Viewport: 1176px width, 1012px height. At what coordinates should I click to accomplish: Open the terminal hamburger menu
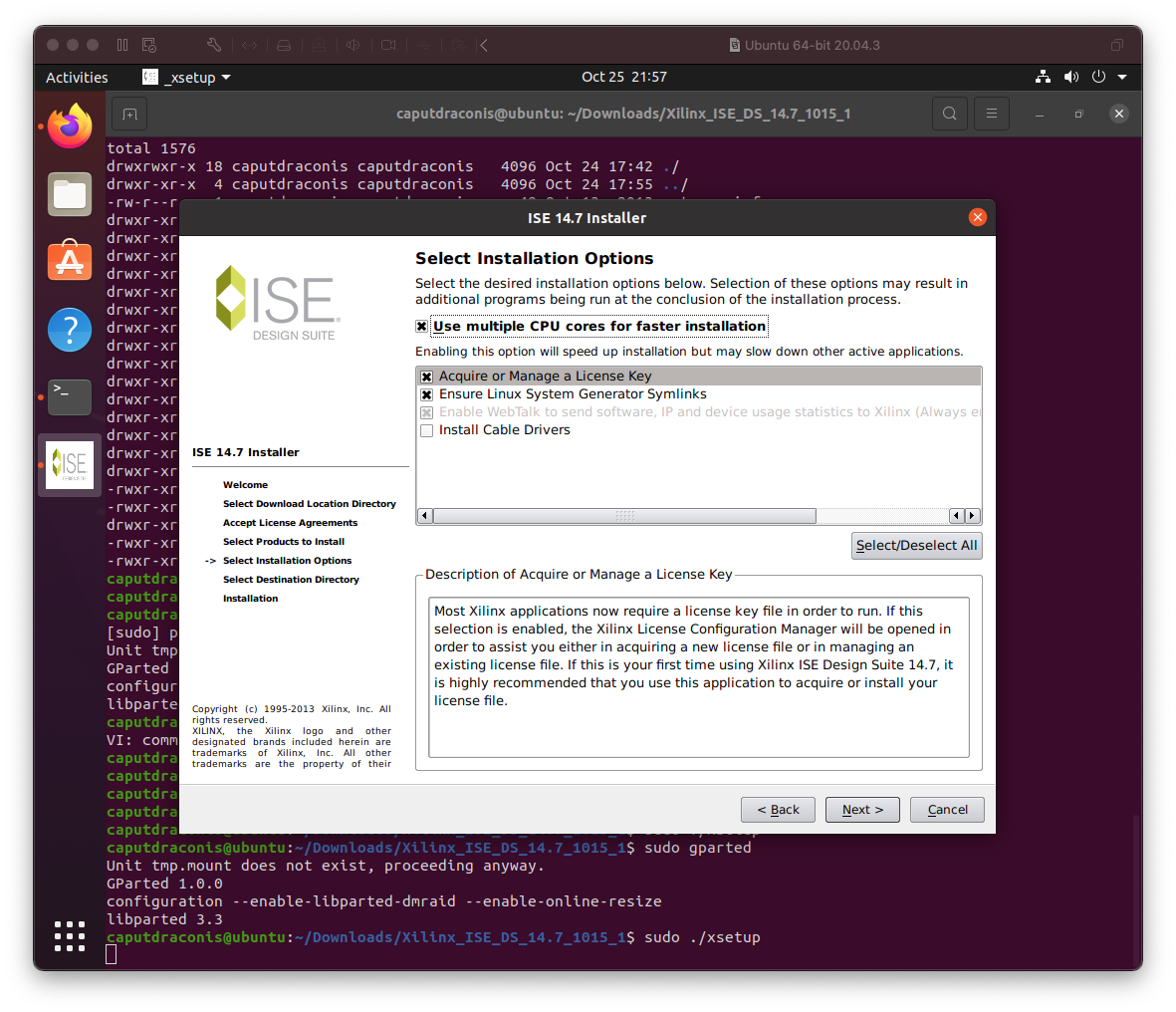pos(992,114)
